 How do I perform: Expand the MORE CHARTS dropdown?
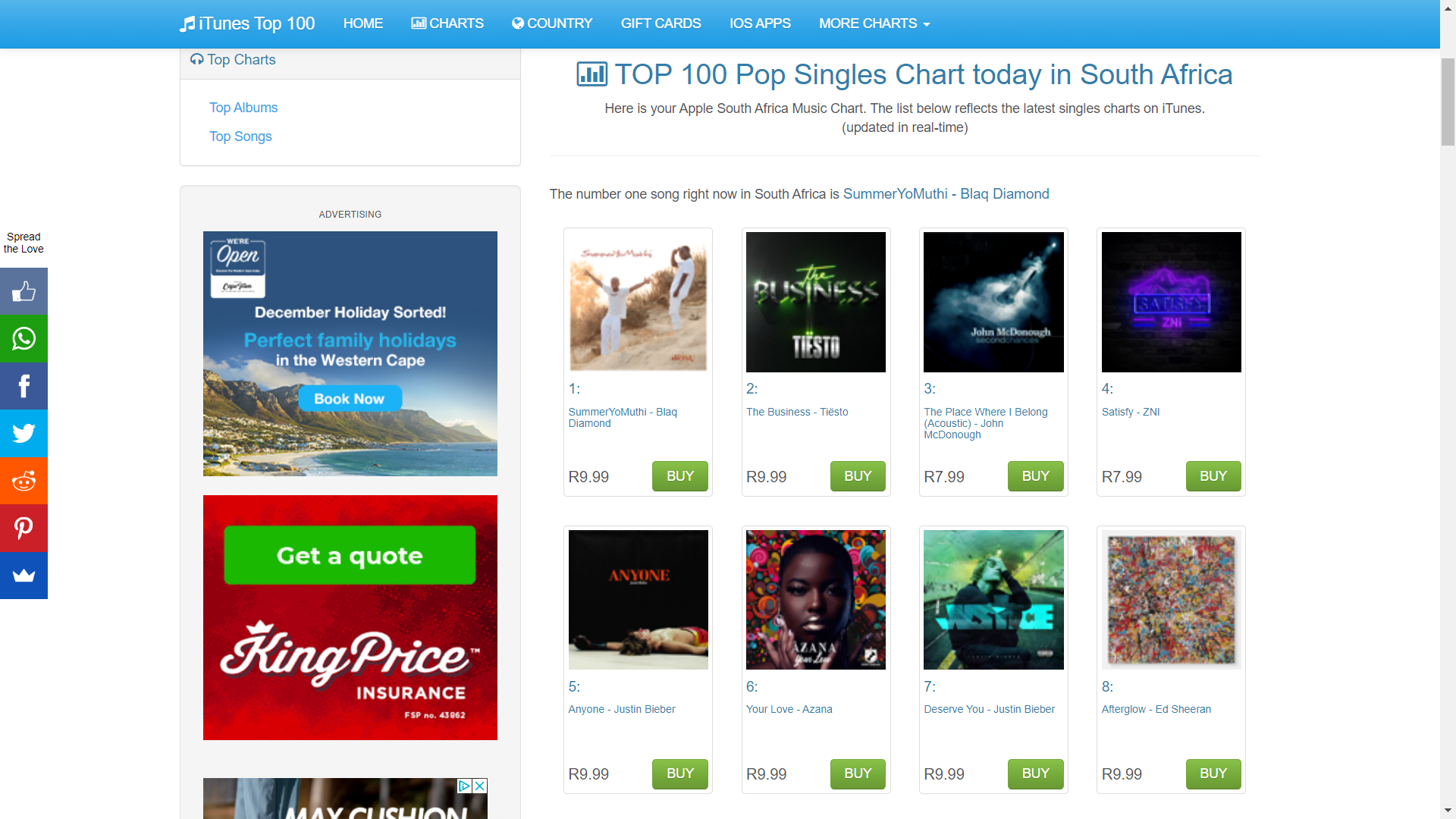click(x=874, y=24)
